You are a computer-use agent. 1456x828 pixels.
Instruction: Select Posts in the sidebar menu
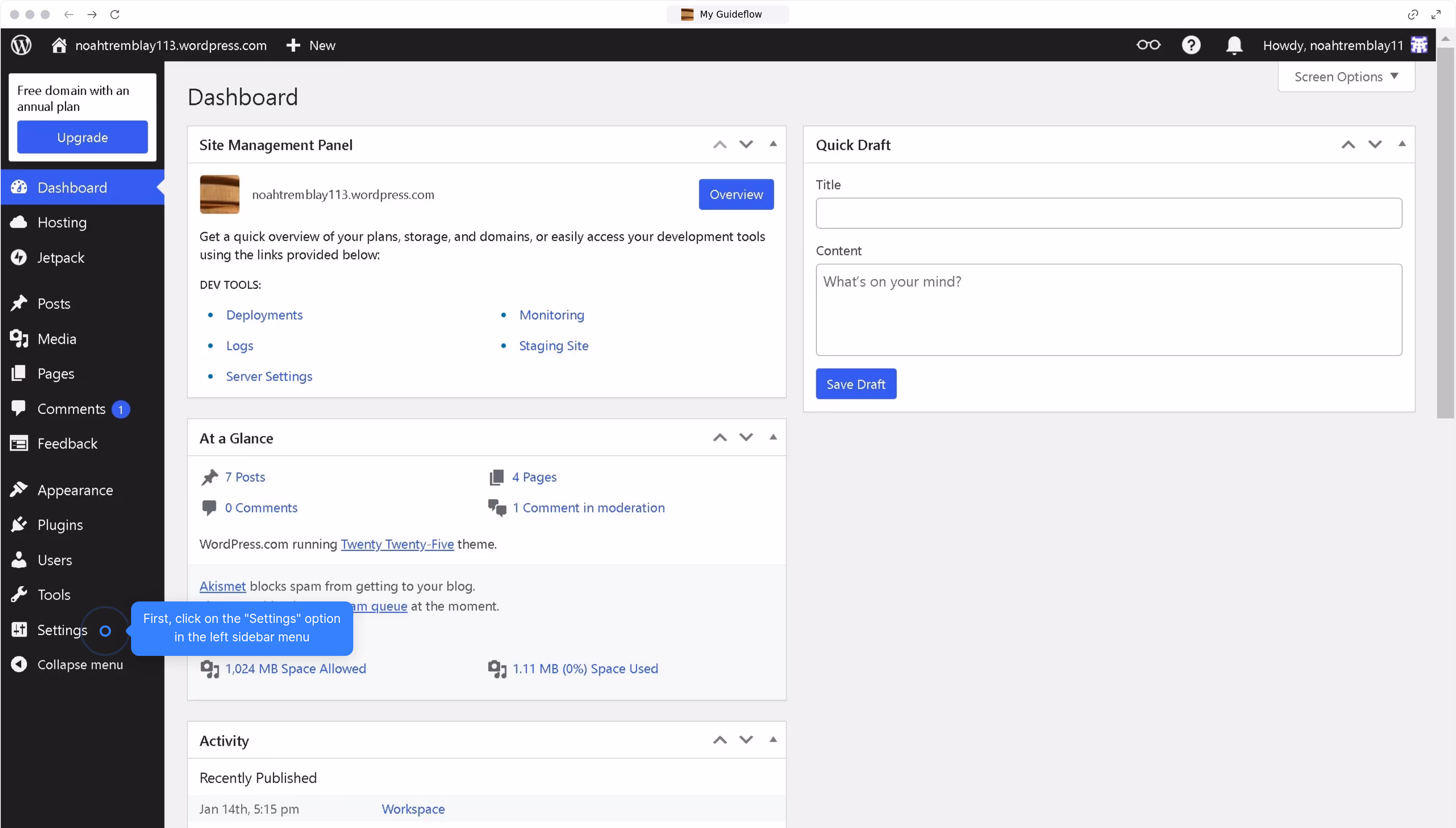(x=54, y=303)
